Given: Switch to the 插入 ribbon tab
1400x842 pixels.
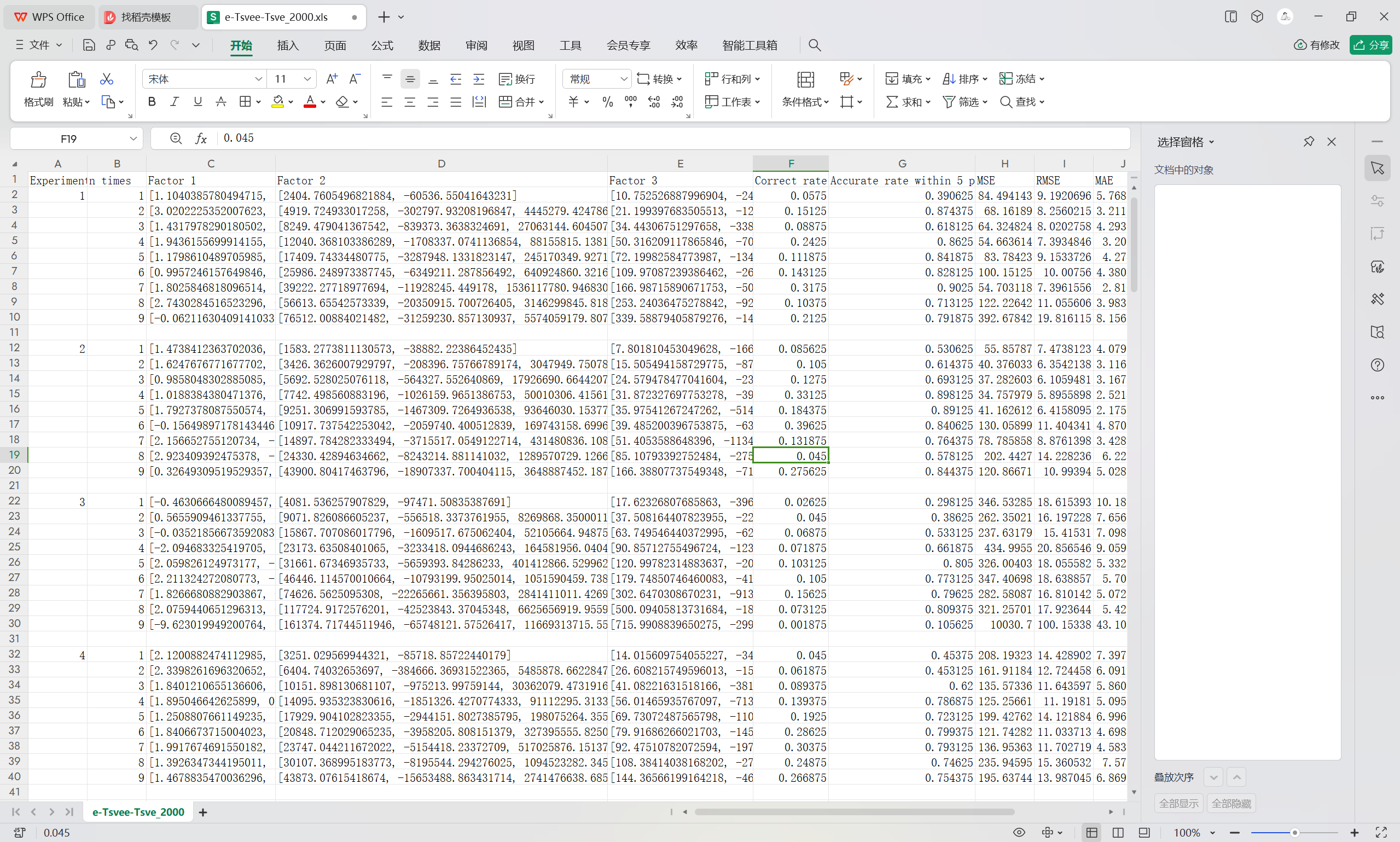Looking at the screenshot, I should click(288, 45).
